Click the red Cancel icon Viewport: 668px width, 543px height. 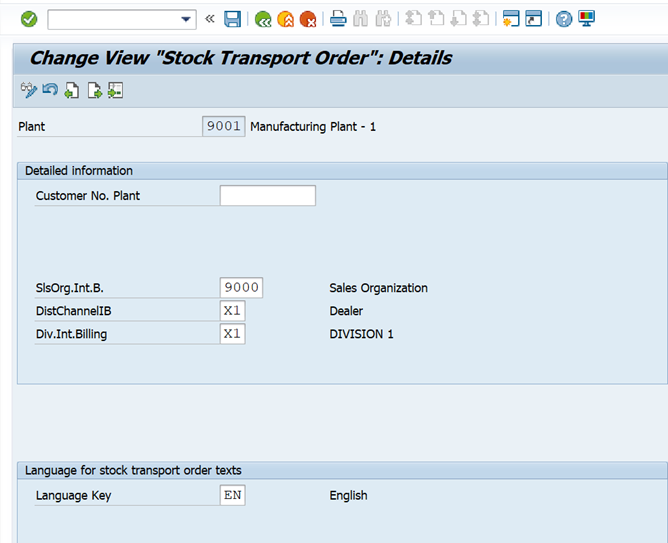[x=308, y=19]
